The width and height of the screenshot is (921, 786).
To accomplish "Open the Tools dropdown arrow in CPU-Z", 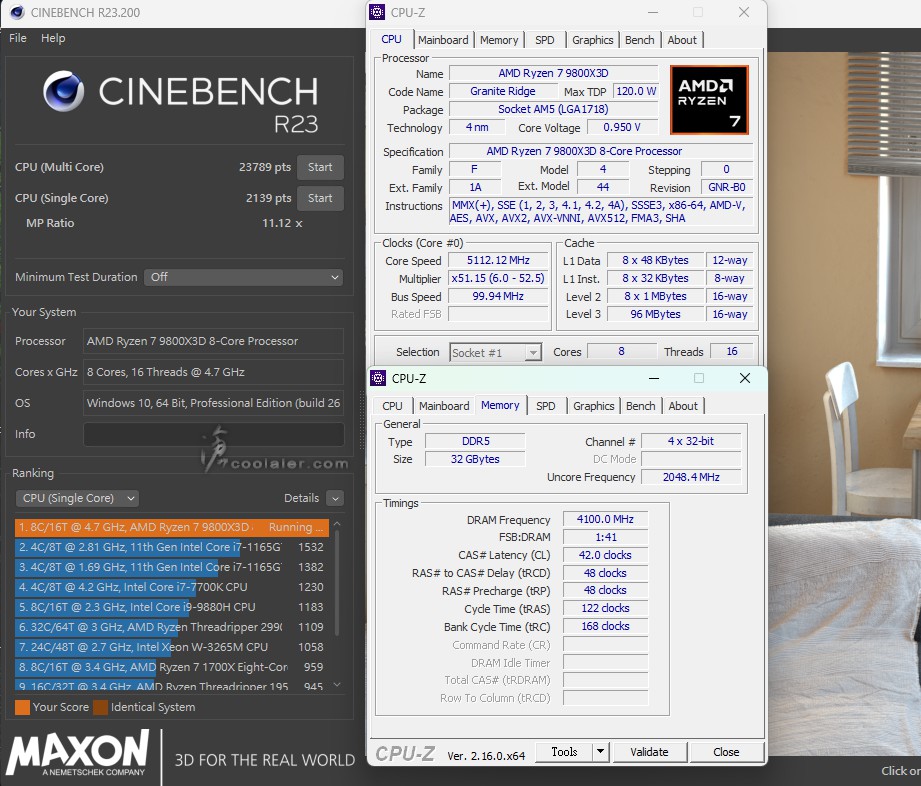I will coord(600,752).
